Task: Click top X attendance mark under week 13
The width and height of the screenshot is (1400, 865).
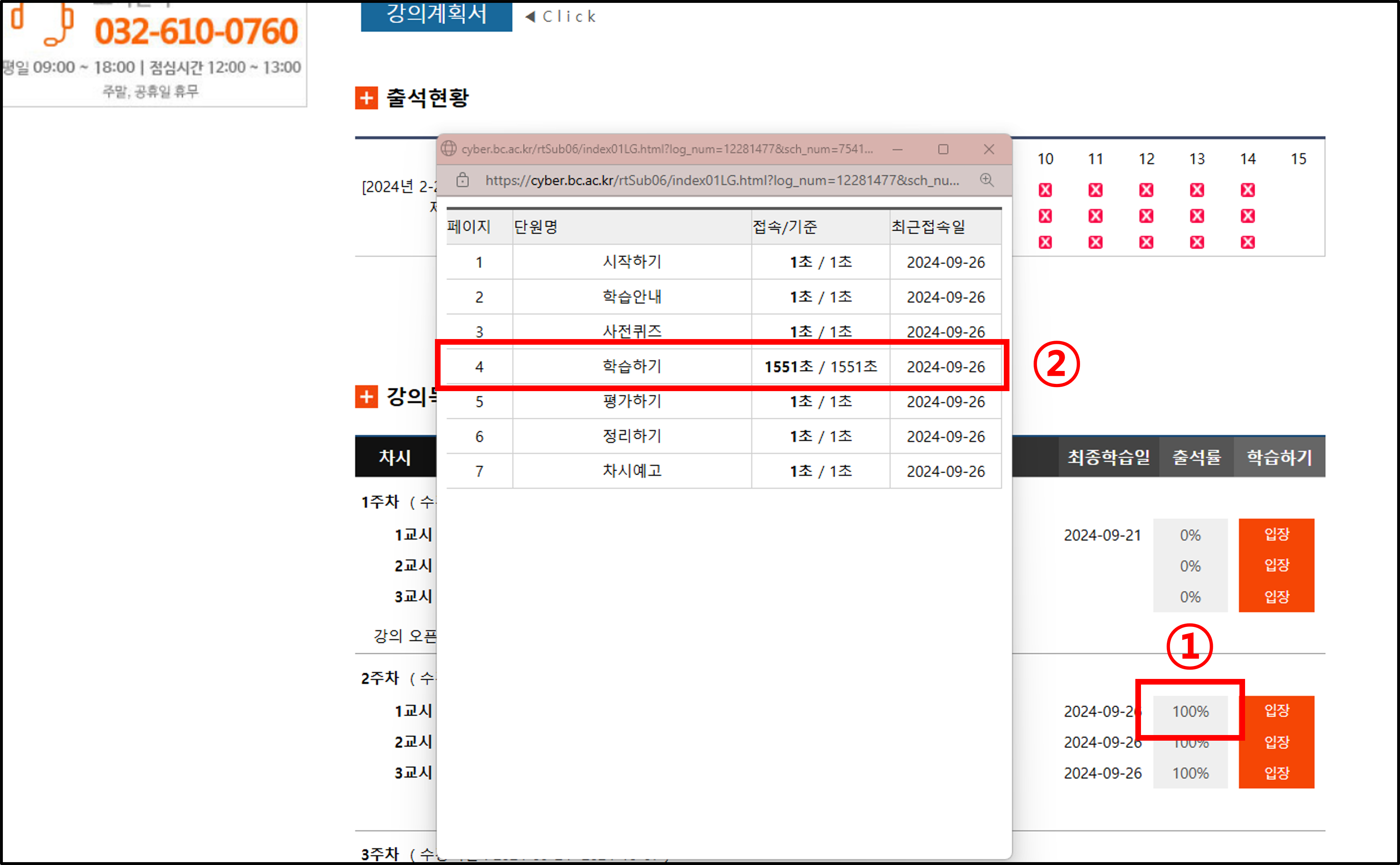Action: click(1197, 190)
